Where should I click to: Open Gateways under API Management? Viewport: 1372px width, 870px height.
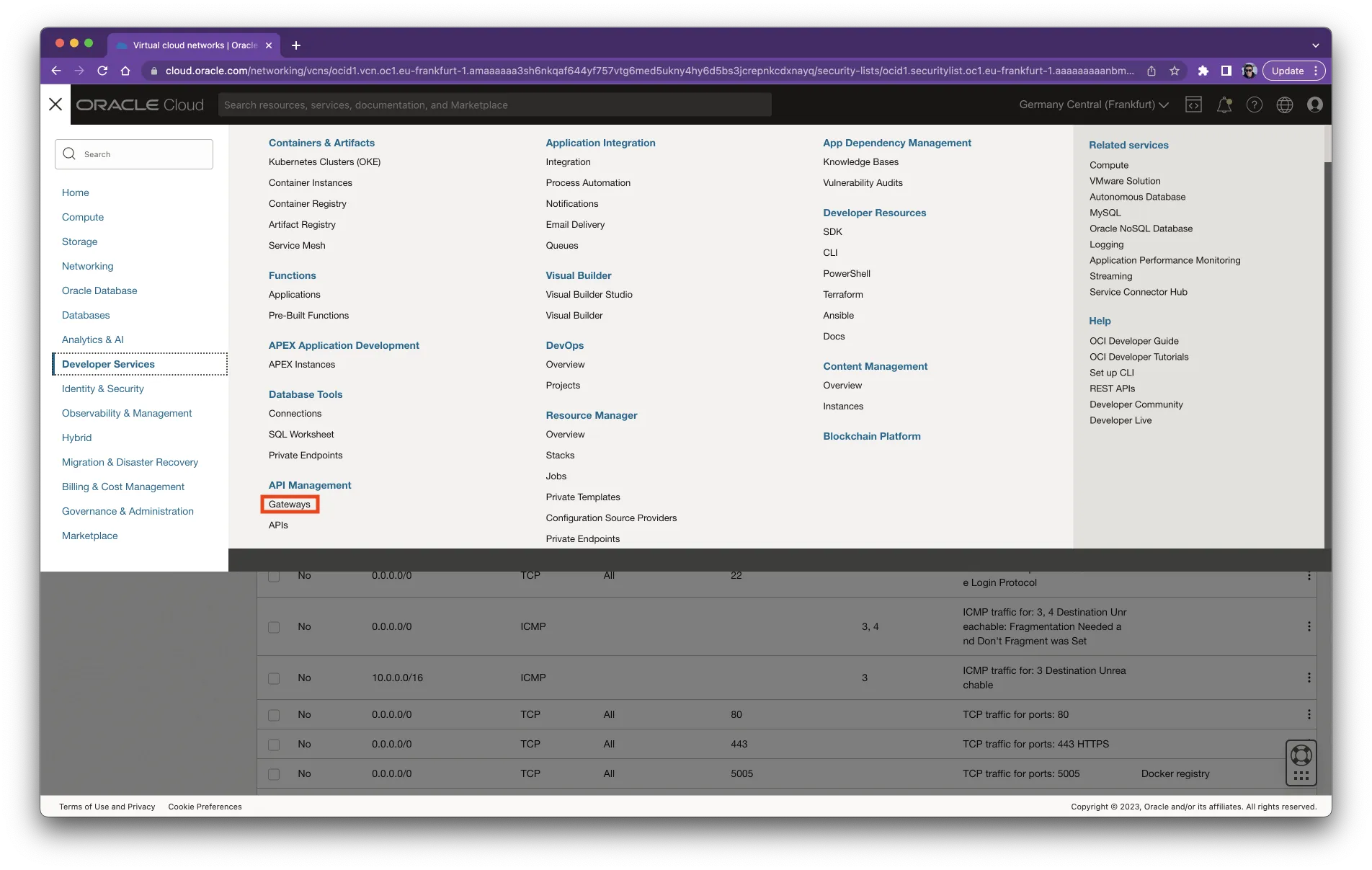[x=290, y=504]
